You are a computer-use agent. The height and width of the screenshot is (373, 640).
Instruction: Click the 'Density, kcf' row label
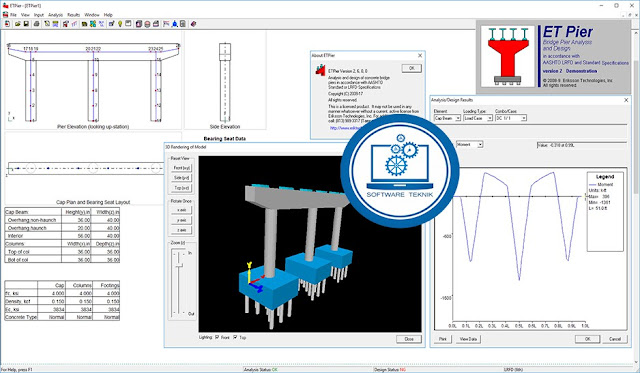[21, 301]
